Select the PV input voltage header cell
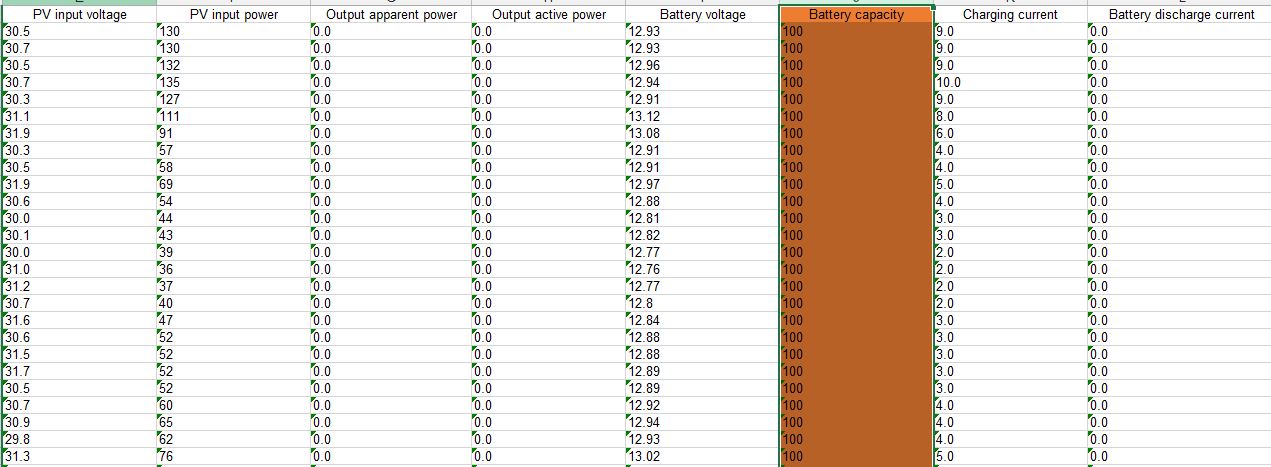 click(78, 15)
